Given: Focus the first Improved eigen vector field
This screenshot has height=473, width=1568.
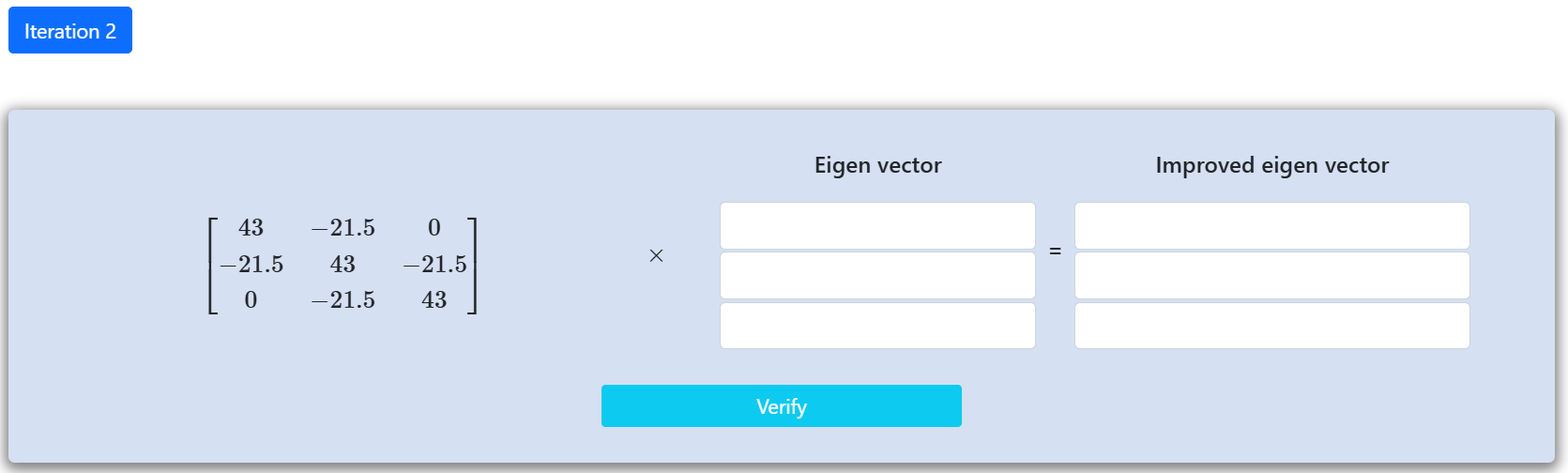Looking at the screenshot, I should pyautogui.click(x=1271, y=226).
